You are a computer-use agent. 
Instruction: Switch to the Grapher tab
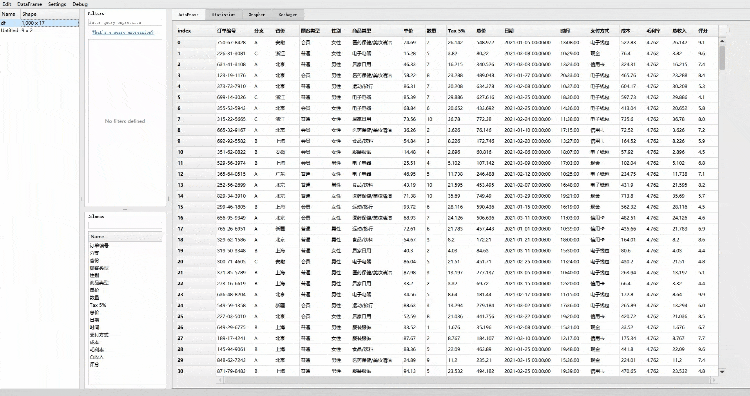tap(257, 15)
